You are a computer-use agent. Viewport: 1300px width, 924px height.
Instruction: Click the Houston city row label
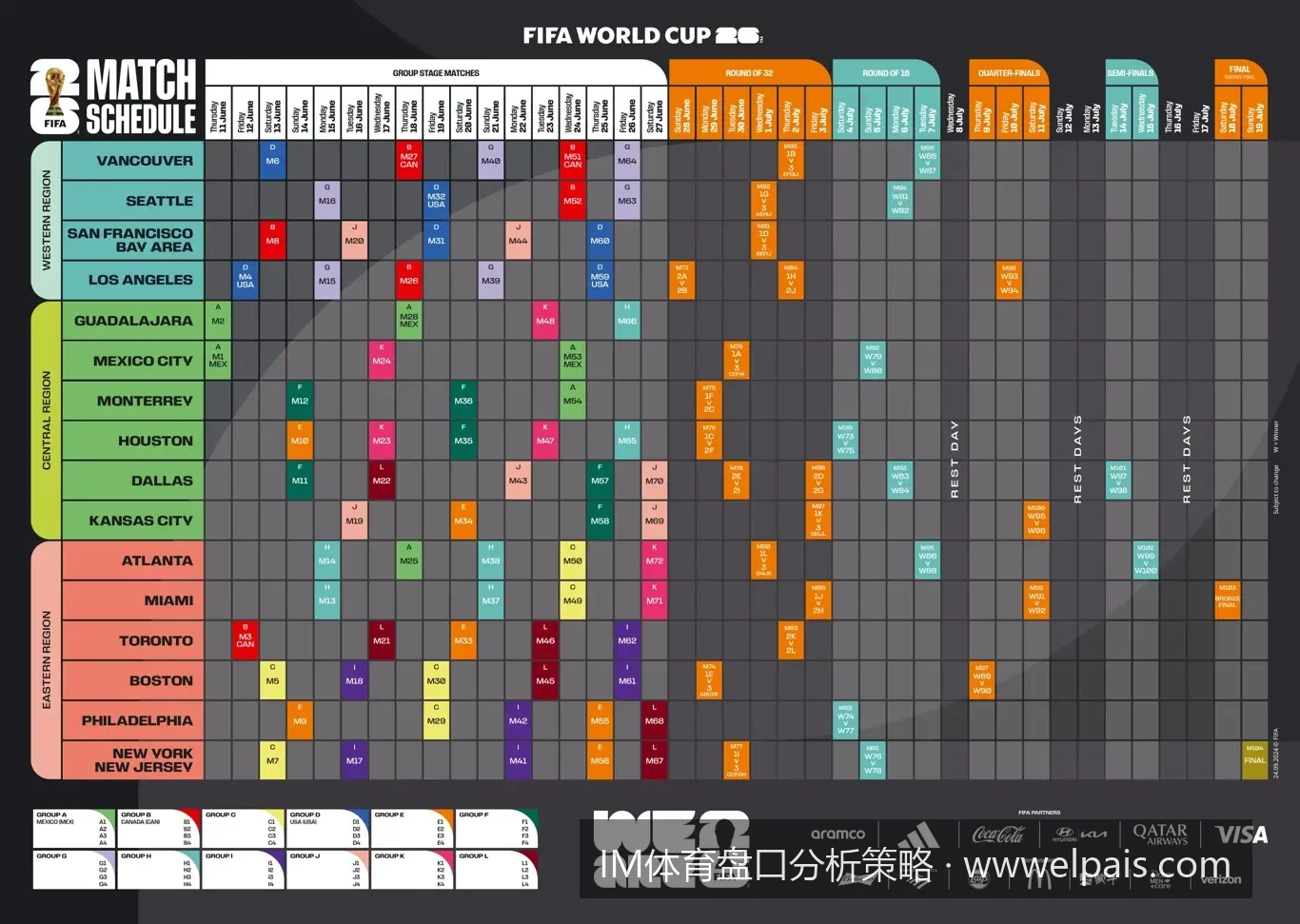tap(133, 441)
